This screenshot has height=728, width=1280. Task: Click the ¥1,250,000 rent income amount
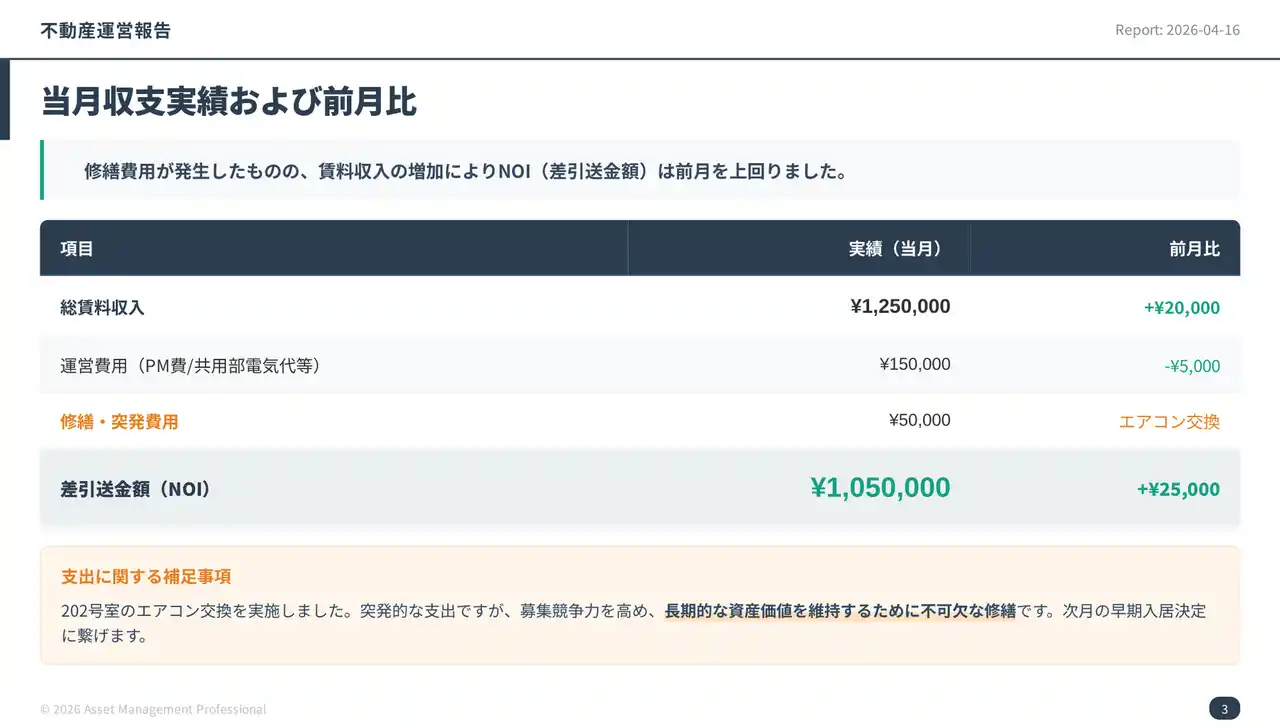tap(900, 306)
